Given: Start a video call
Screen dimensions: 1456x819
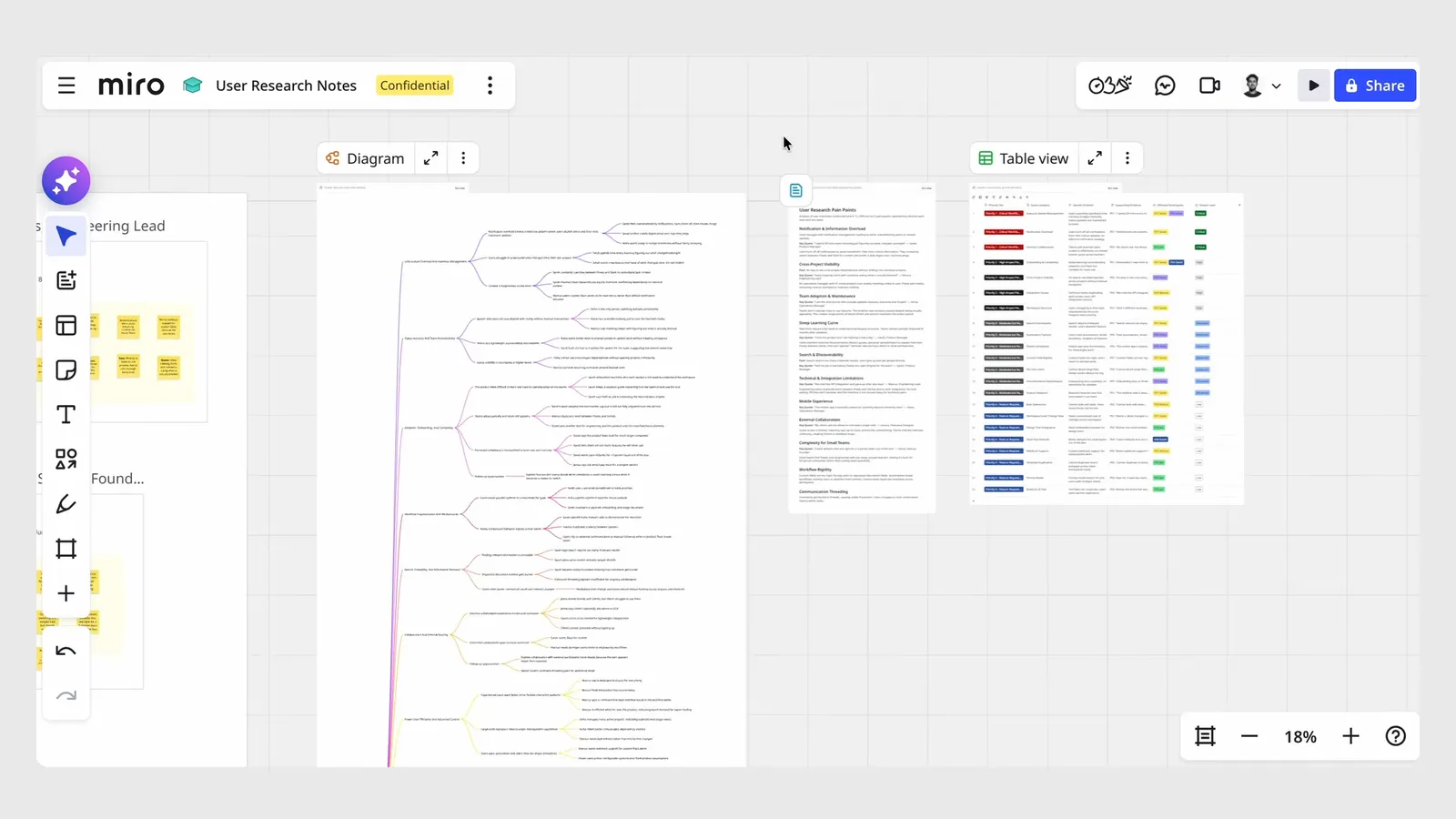Looking at the screenshot, I should pyautogui.click(x=1209, y=86).
